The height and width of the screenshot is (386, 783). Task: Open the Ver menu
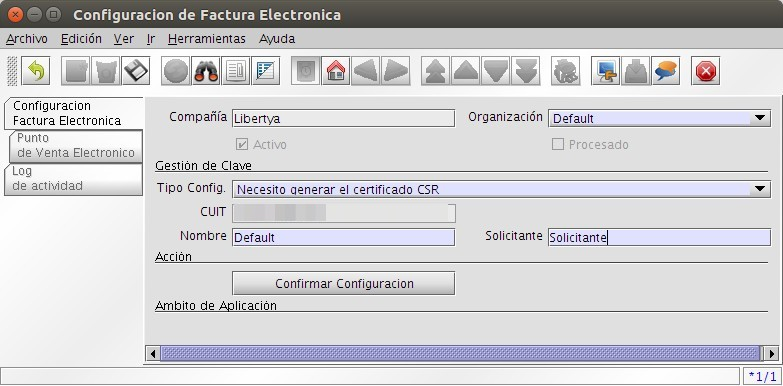point(123,38)
